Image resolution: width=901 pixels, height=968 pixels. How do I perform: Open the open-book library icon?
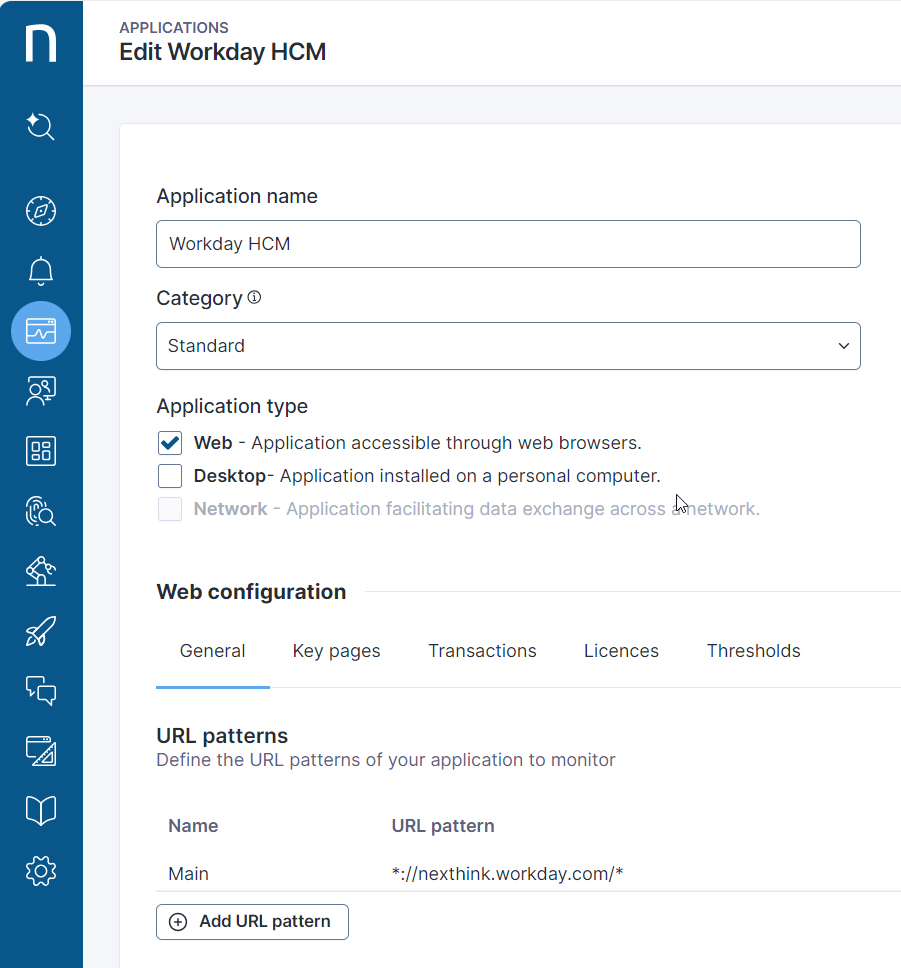[41, 811]
